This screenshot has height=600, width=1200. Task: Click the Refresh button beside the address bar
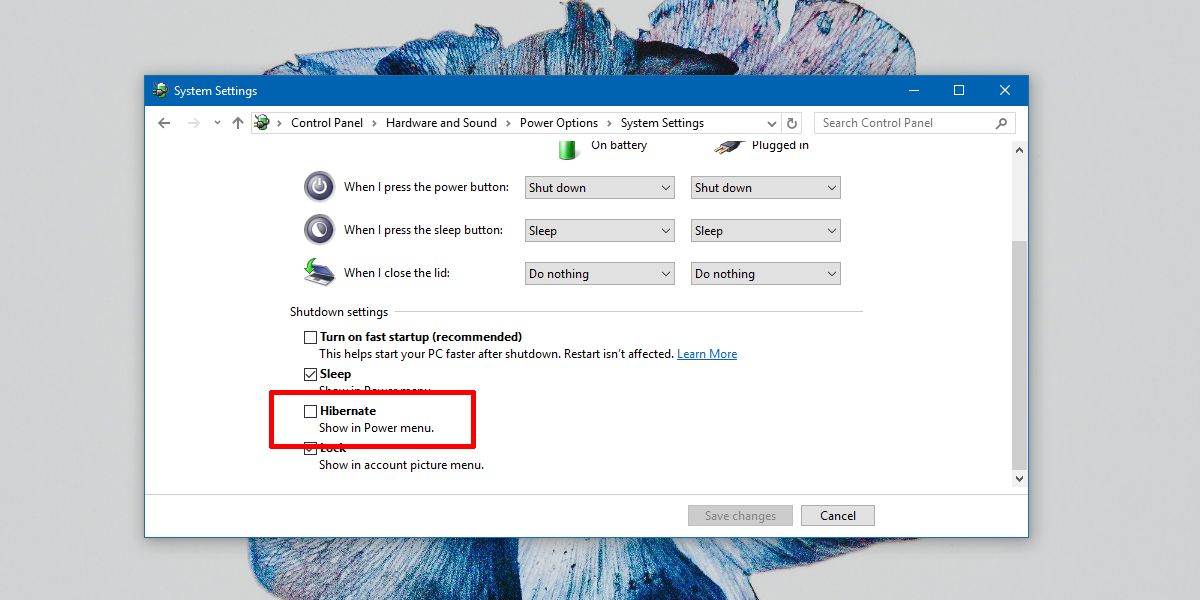[792, 123]
